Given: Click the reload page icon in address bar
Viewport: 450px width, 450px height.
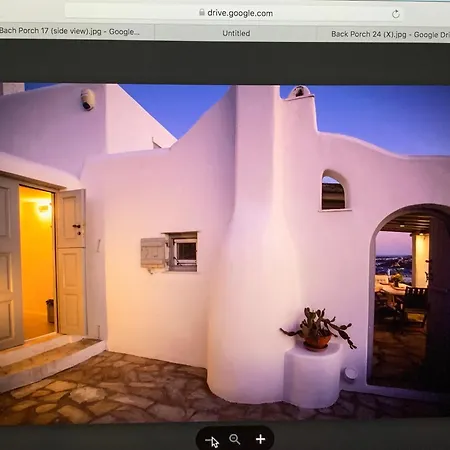Looking at the screenshot, I should 396,14.
